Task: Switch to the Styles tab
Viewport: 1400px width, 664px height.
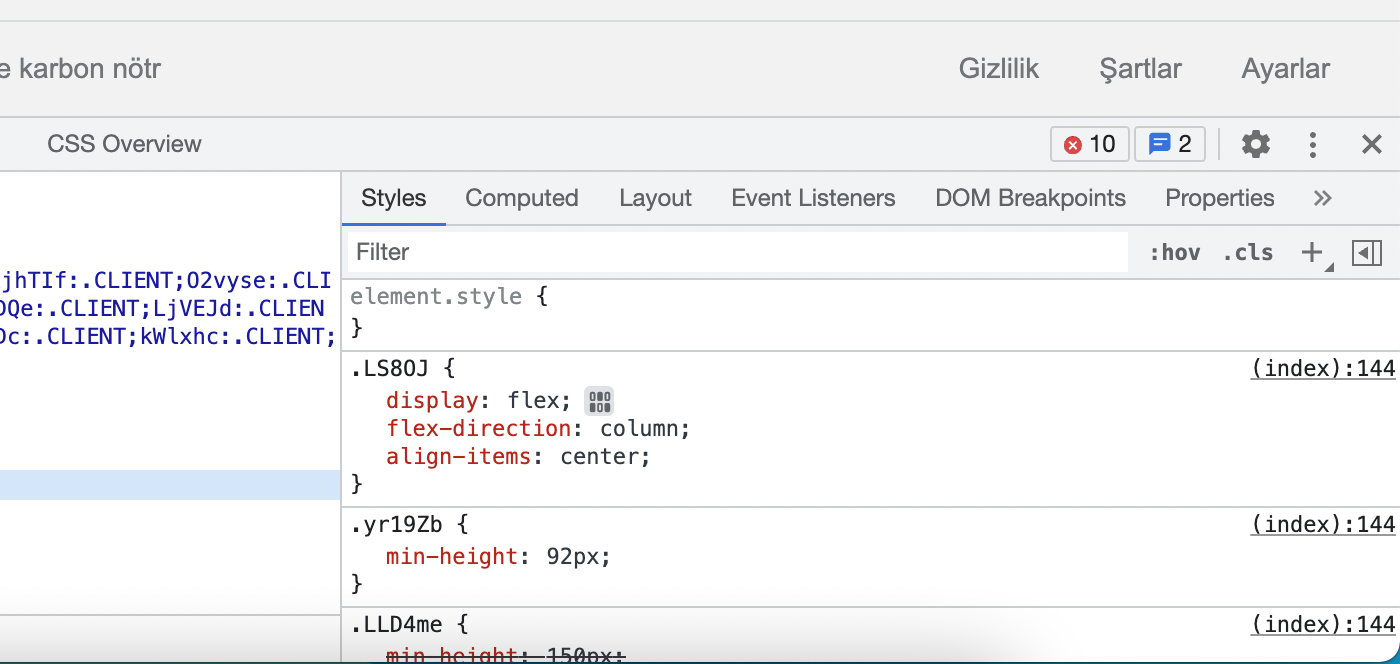Action: tap(394, 198)
